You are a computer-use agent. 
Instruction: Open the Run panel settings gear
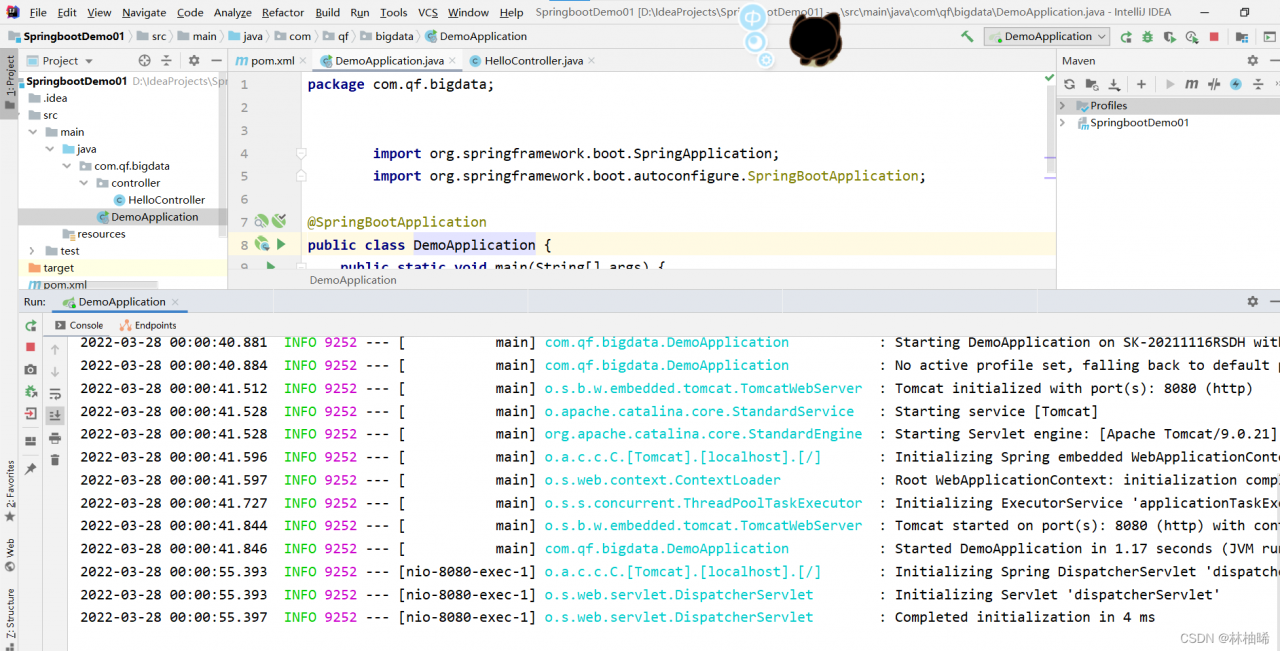tap(1252, 301)
